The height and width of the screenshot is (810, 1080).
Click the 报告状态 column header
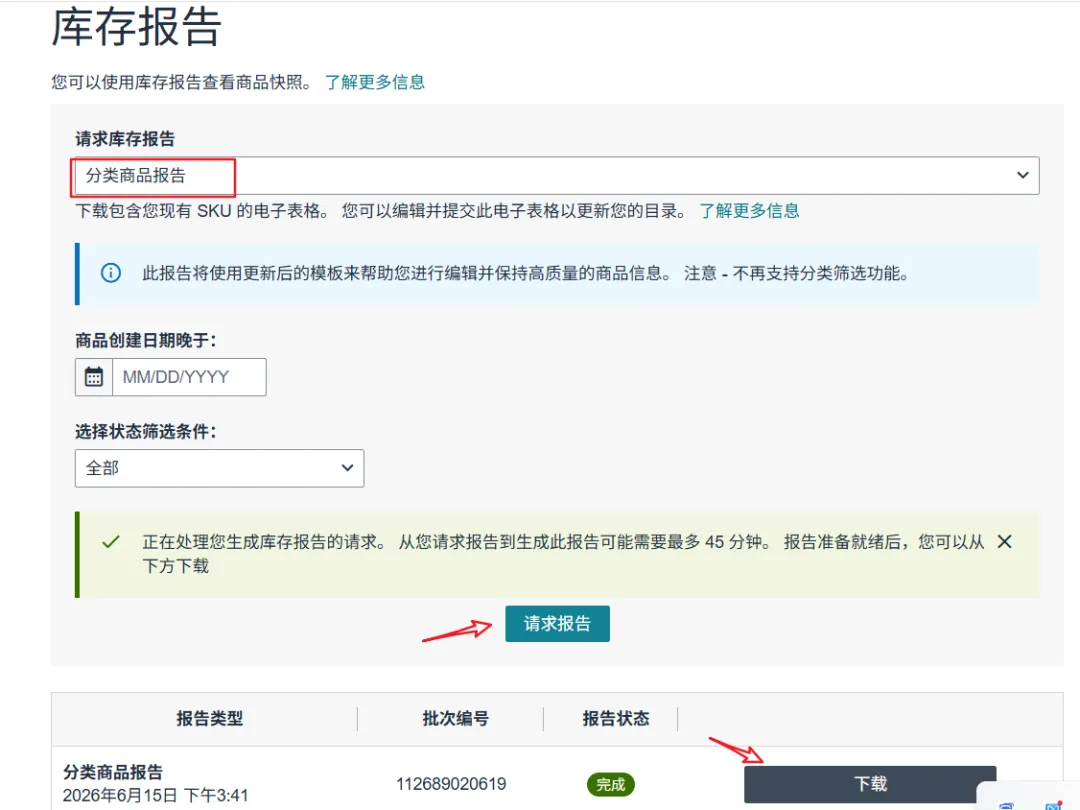[616, 719]
